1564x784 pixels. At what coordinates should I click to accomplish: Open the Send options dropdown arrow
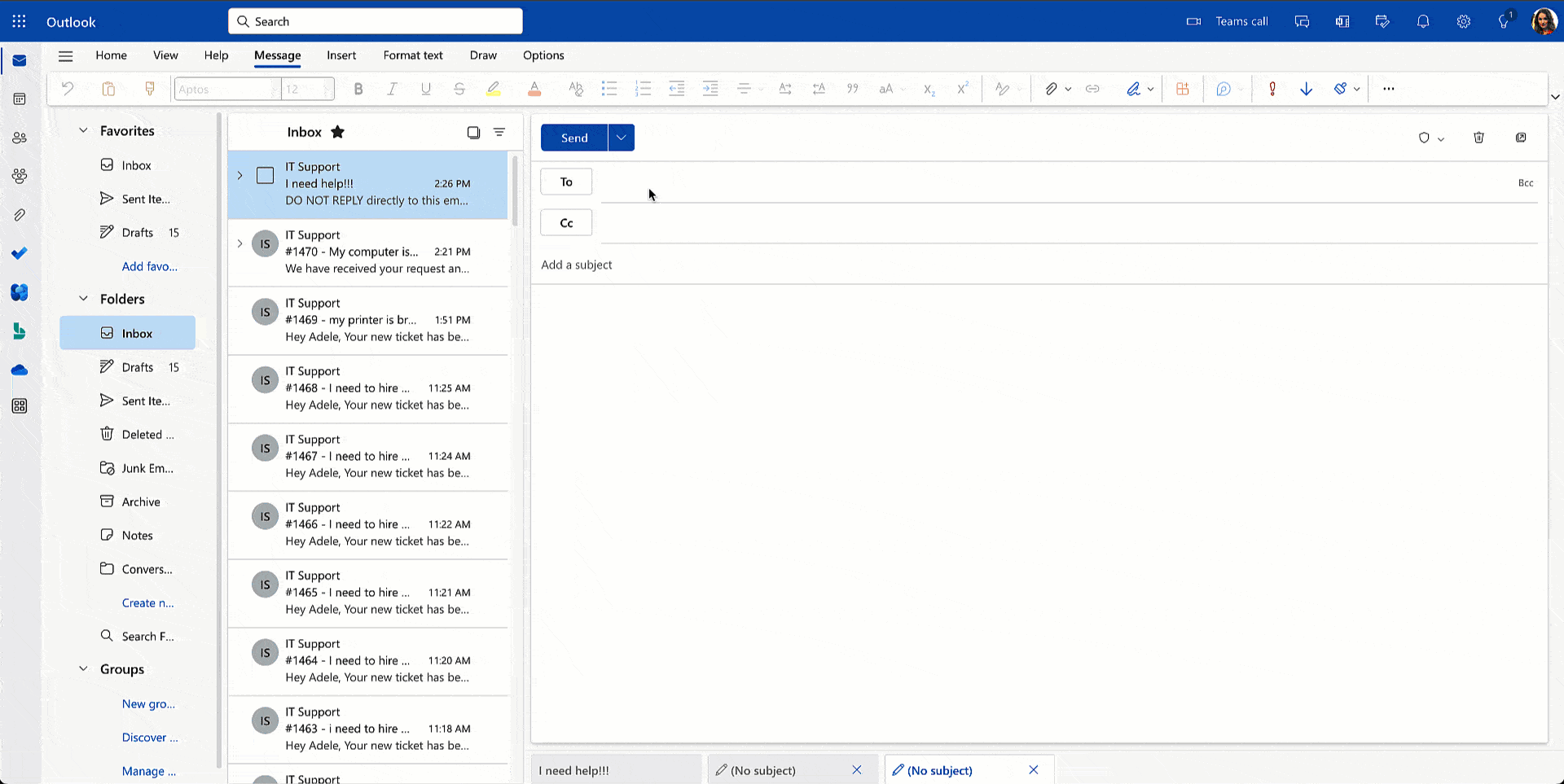(621, 138)
